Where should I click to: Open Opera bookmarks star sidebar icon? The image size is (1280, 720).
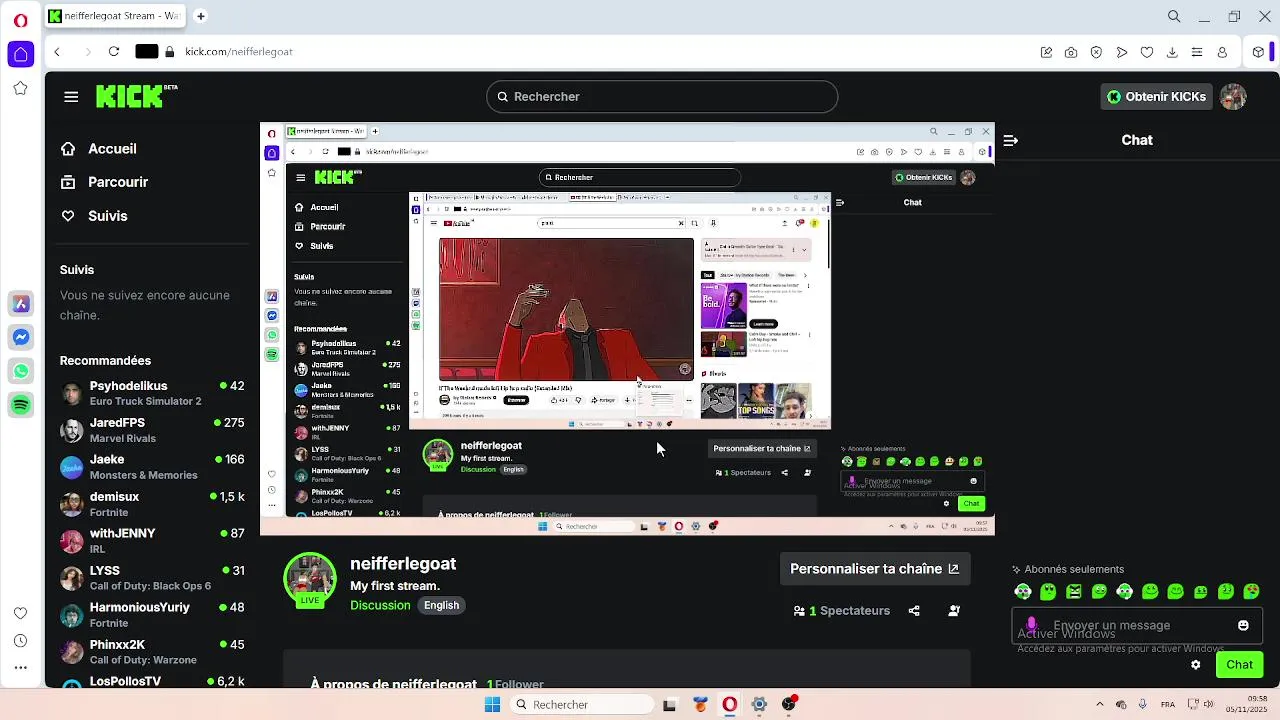click(x=20, y=89)
